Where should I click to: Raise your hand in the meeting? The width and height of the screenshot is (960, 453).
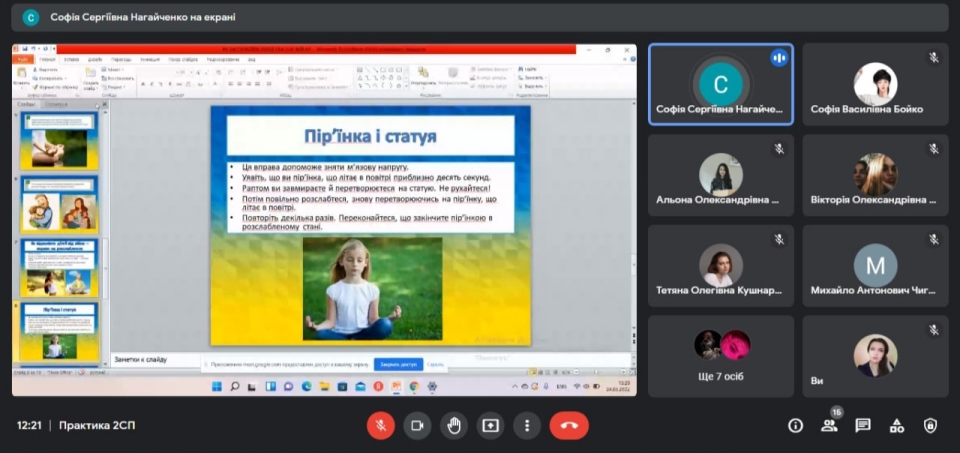454,425
